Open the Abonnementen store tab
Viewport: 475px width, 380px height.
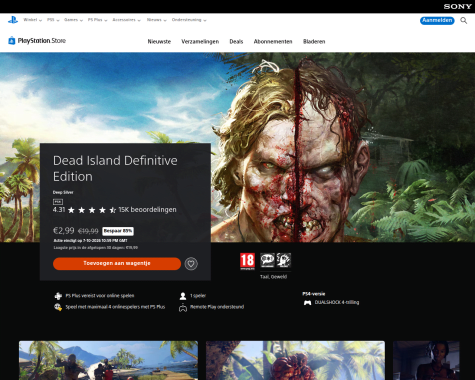(x=273, y=42)
